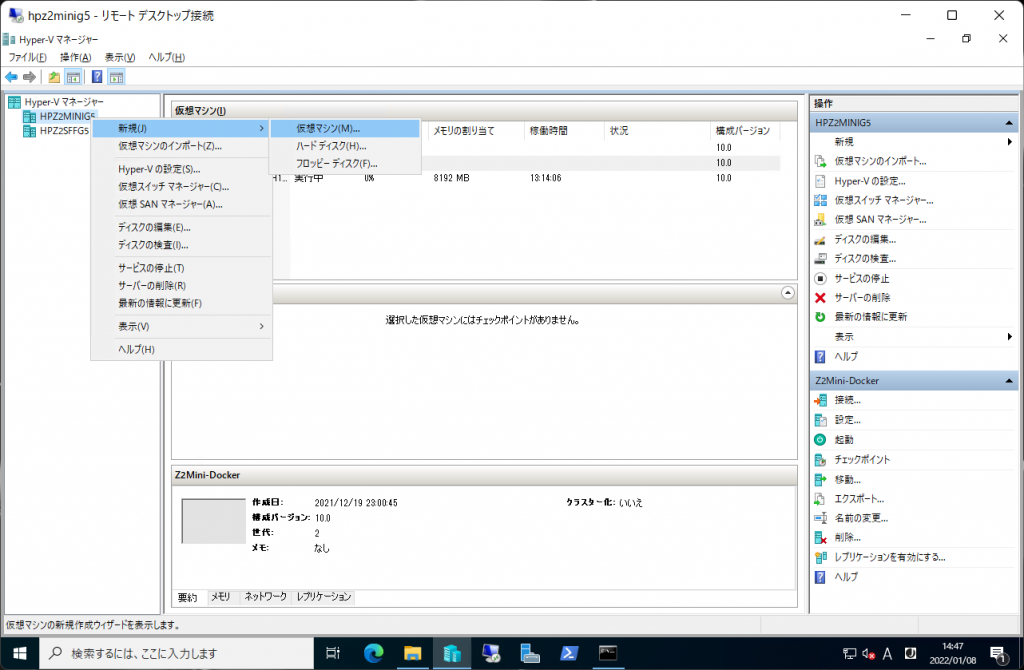1024x670 pixels.
Task: Click the muted volume tray icon
Action: coord(868,654)
